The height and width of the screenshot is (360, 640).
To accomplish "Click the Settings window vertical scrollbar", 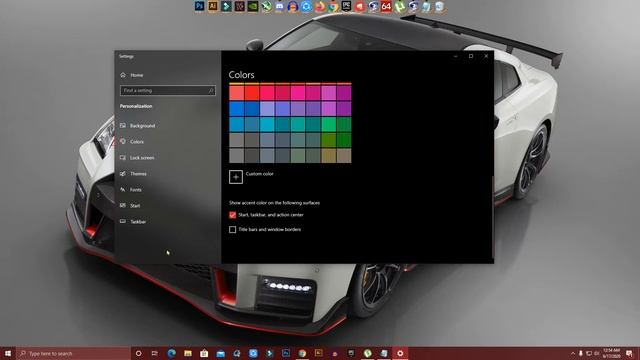I will (x=493, y=218).
